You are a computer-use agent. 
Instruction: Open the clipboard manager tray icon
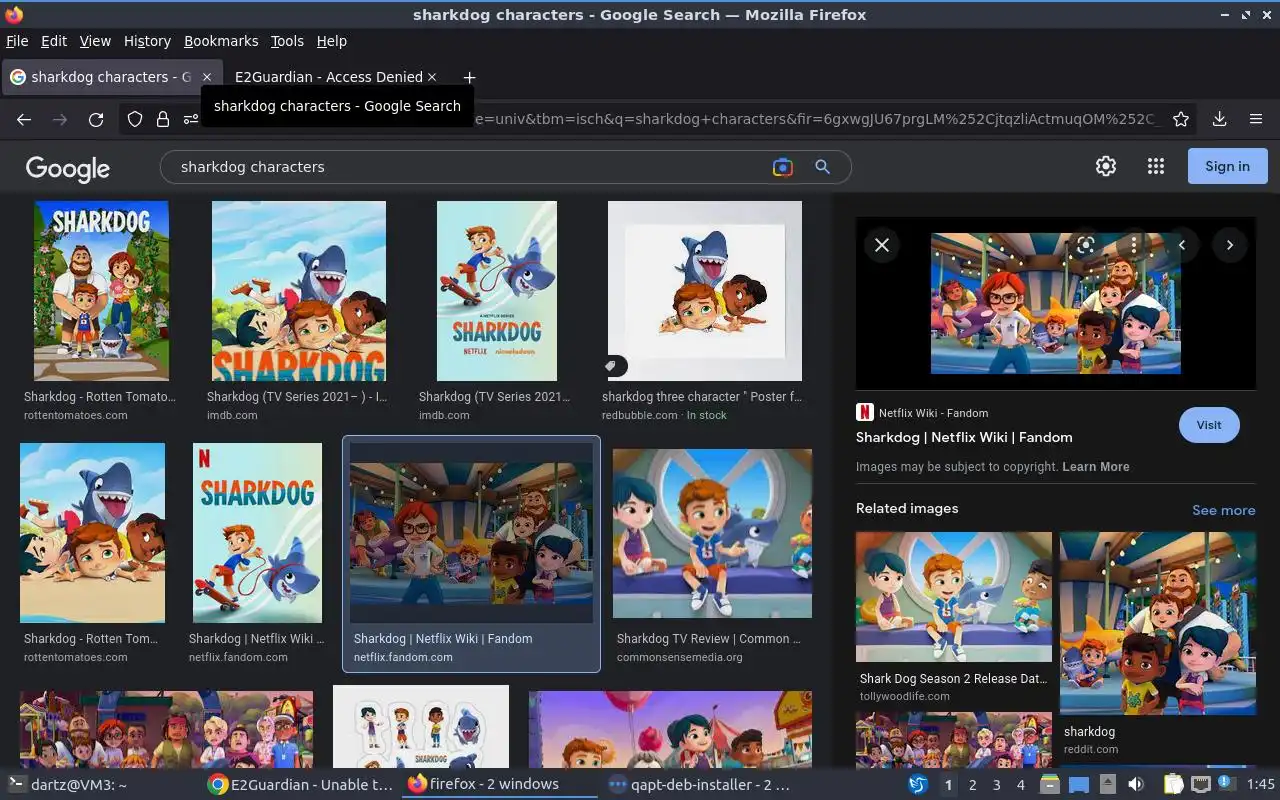point(1174,785)
